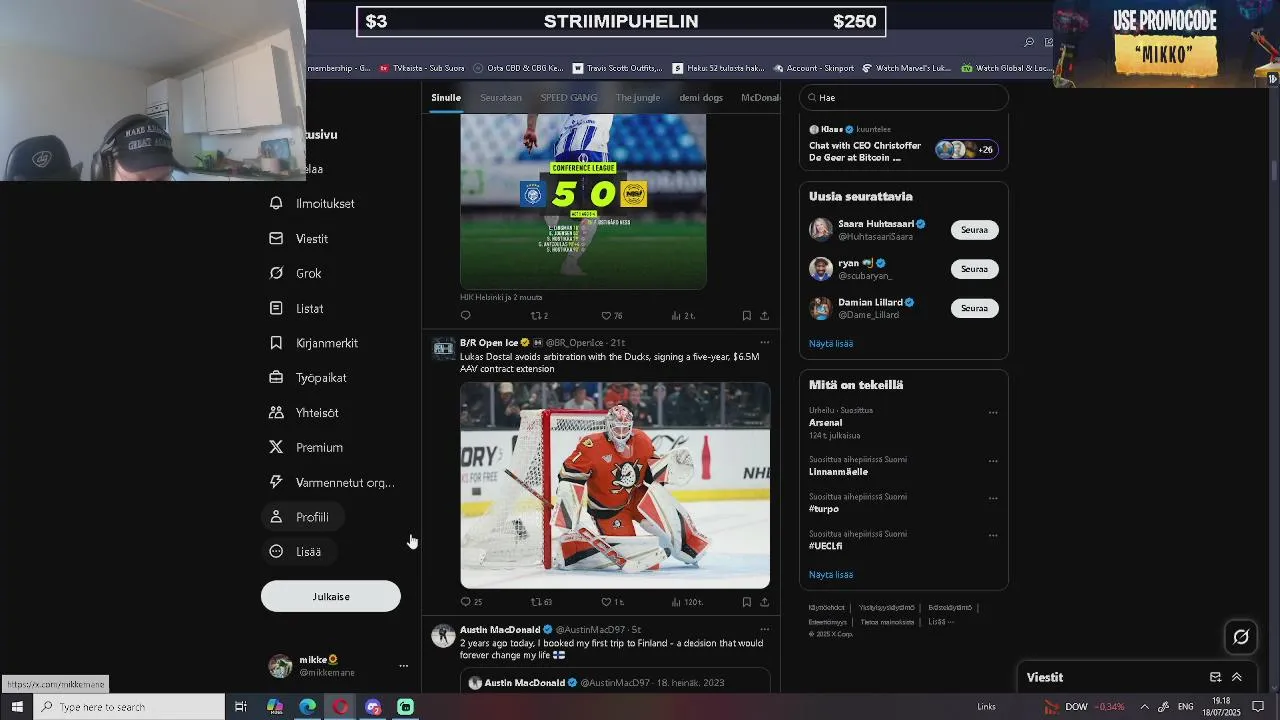Expand the Viestit messages drawer
This screenshot has height=720, width=1280.
point(1237,677)
